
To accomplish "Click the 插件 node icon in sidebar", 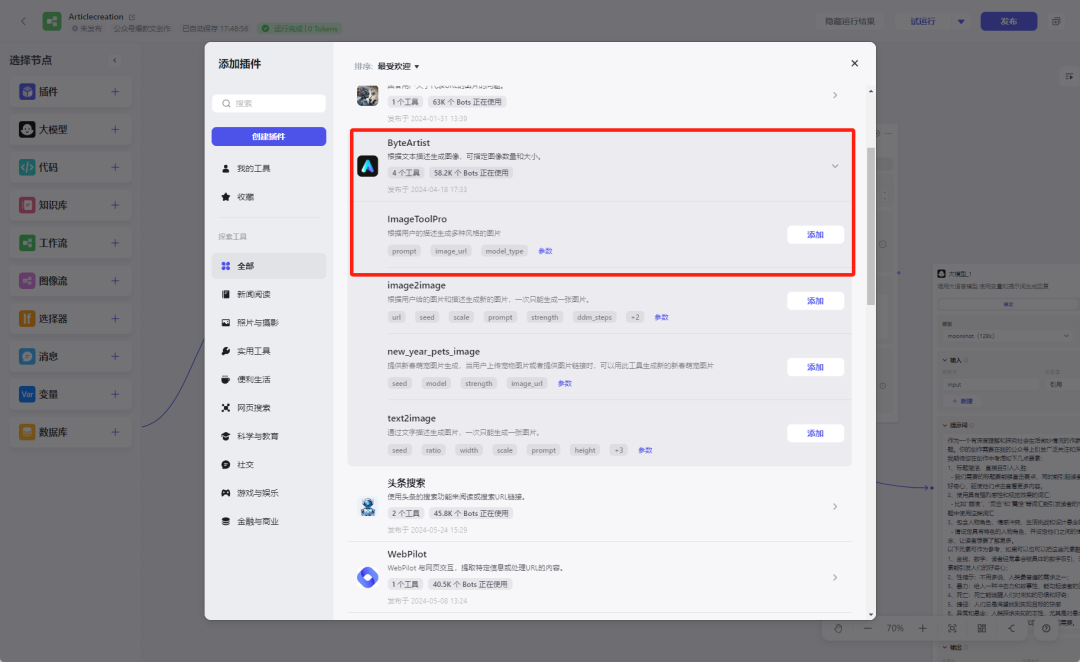I will click(x=27, y=92).
